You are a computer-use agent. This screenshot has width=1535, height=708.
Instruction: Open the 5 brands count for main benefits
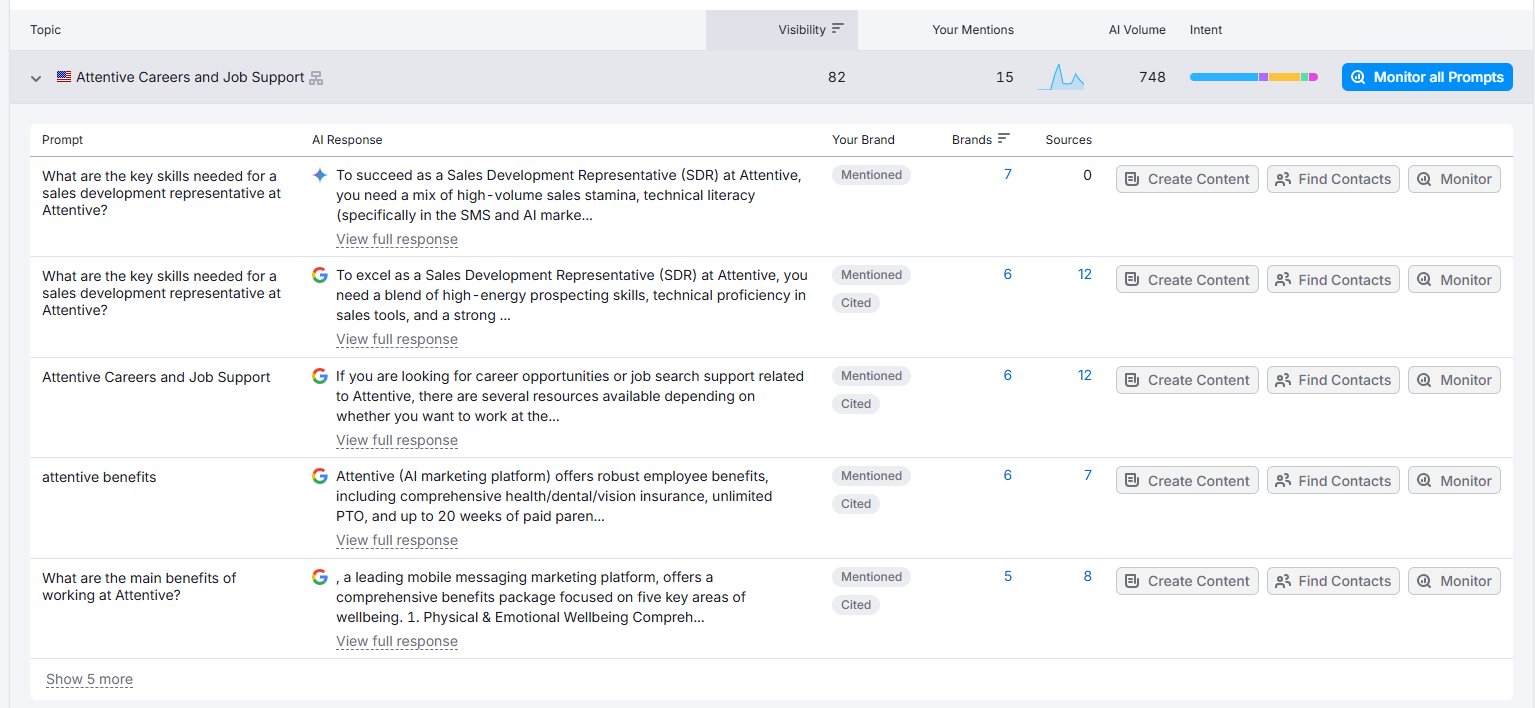(1008, 576)
